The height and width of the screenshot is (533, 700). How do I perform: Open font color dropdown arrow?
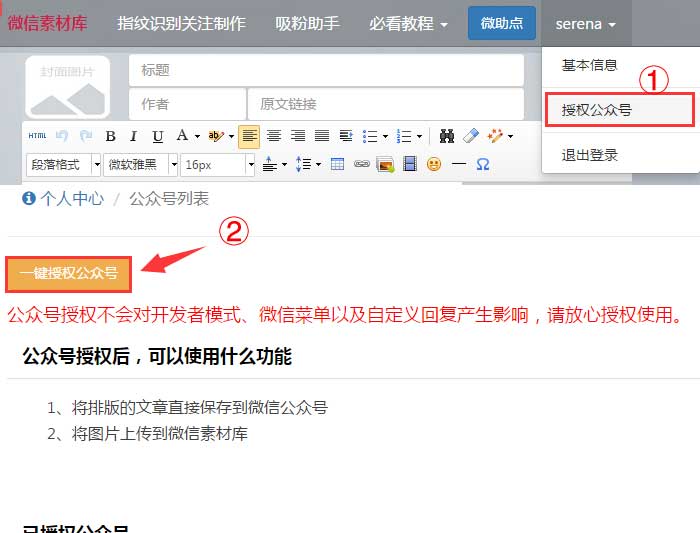point(197,136)
